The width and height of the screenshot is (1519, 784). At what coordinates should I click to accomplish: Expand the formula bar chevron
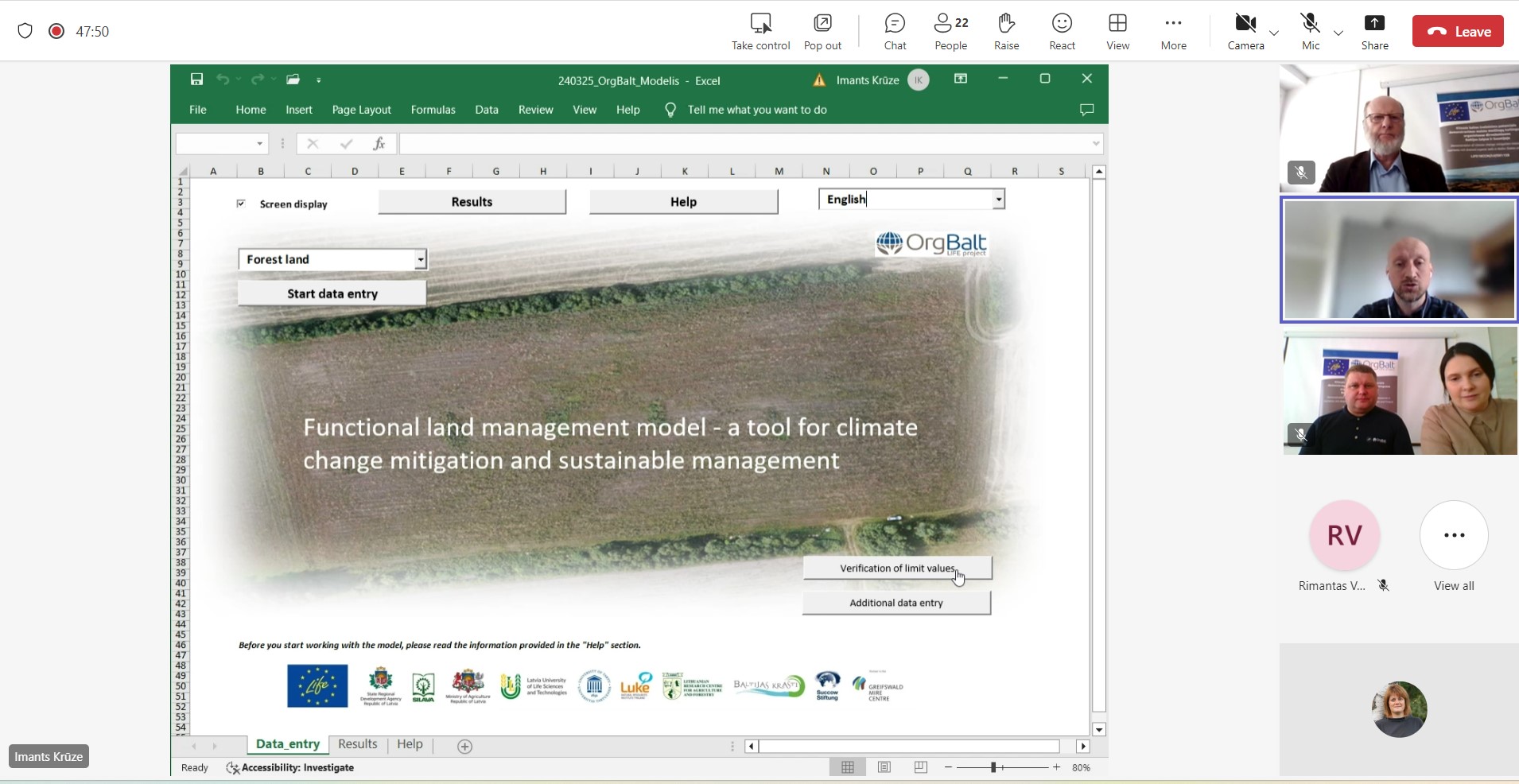[x=1097, y=144]
